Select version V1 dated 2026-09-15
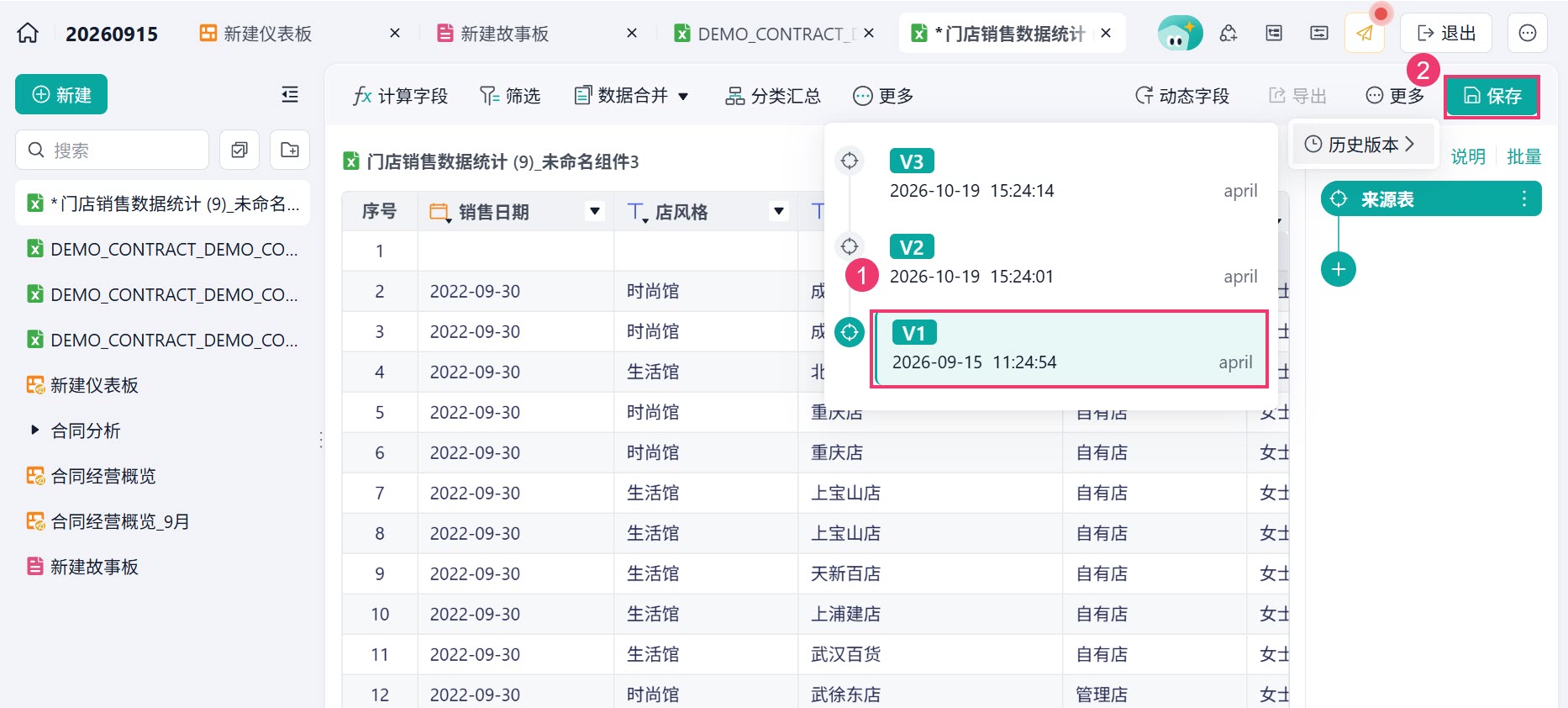 click(1069, 349)
